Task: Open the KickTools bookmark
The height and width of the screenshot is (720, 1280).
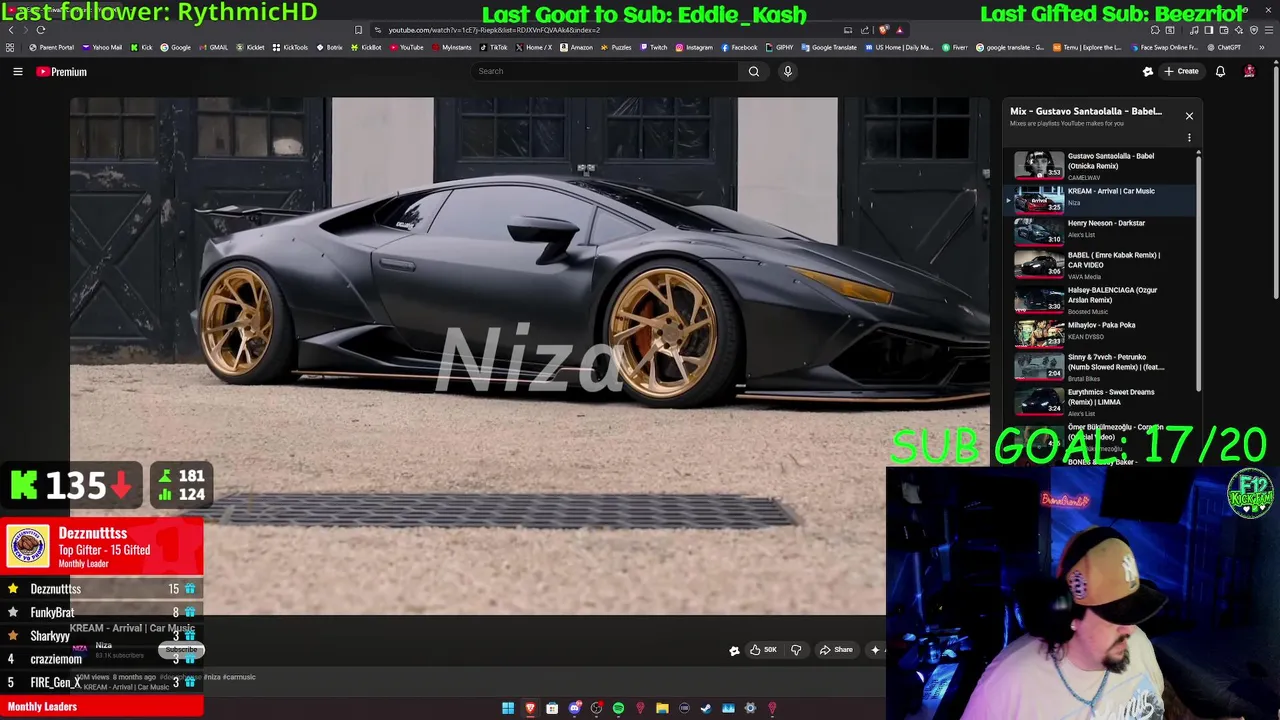Action: pyautogui.click(x=291, y=47)
